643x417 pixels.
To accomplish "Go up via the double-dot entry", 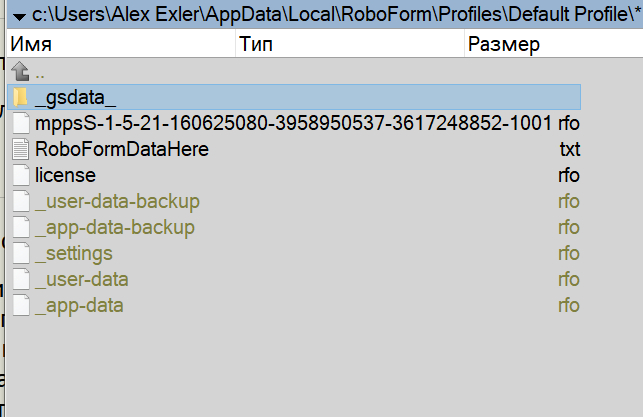I will (x=40, y=72).
